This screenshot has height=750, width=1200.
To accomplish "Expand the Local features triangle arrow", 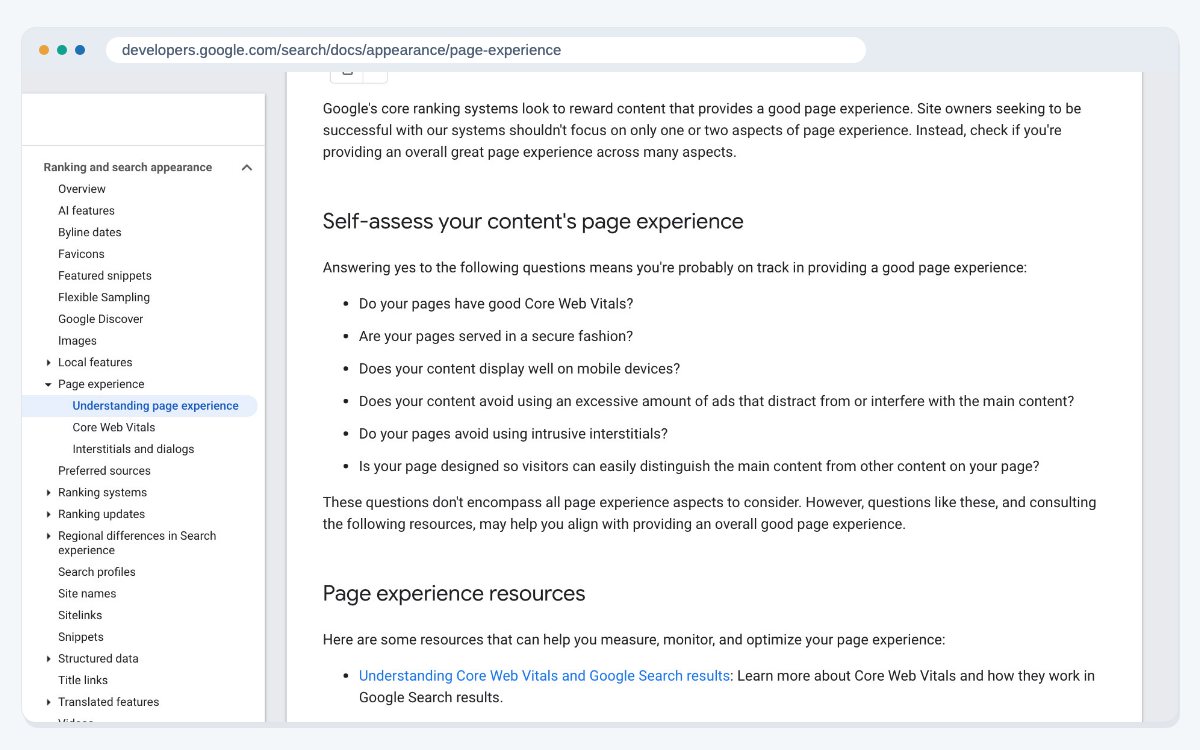I will pos(48,363).
